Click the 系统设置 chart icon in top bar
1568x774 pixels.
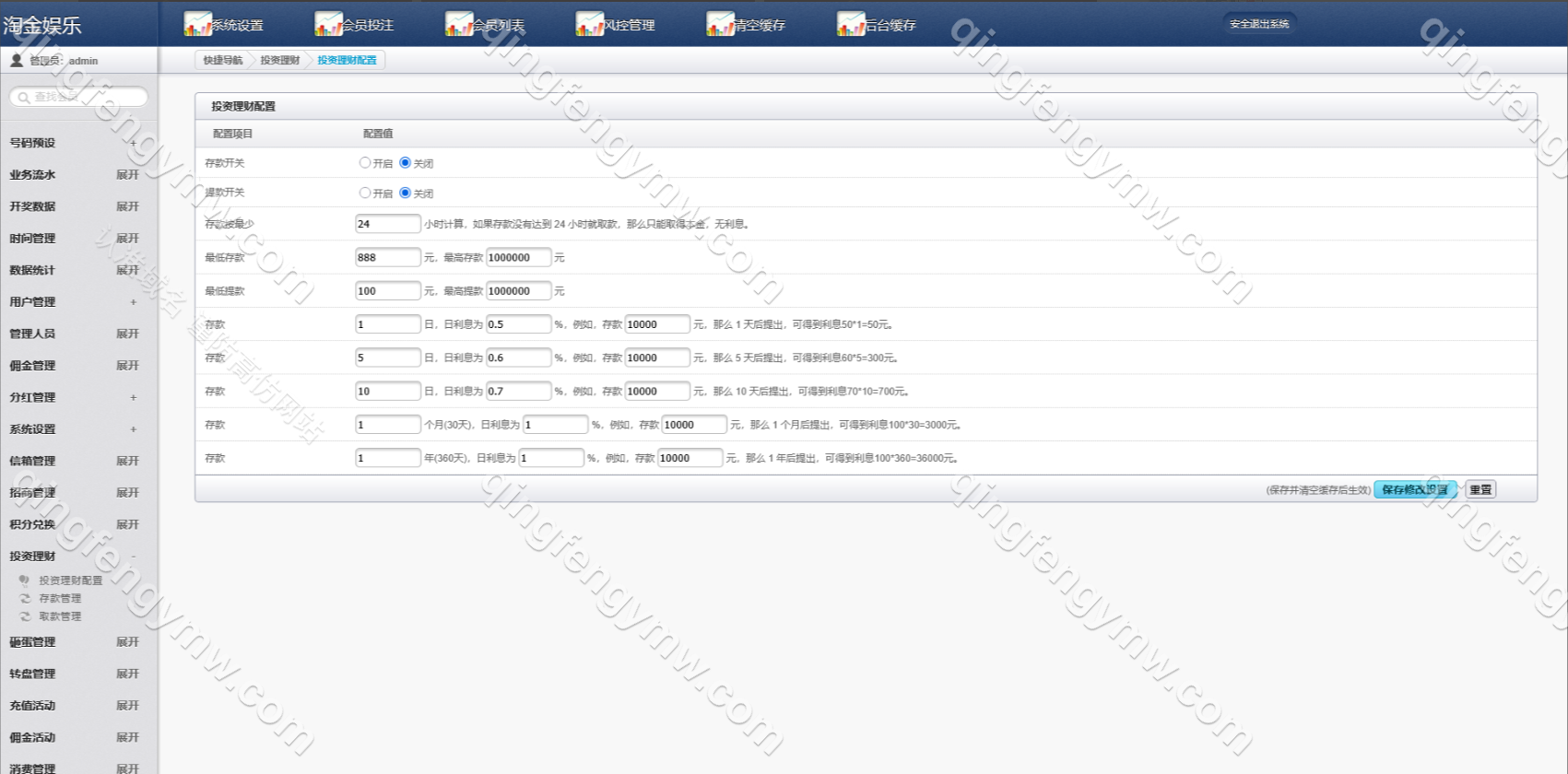[197, 24]
